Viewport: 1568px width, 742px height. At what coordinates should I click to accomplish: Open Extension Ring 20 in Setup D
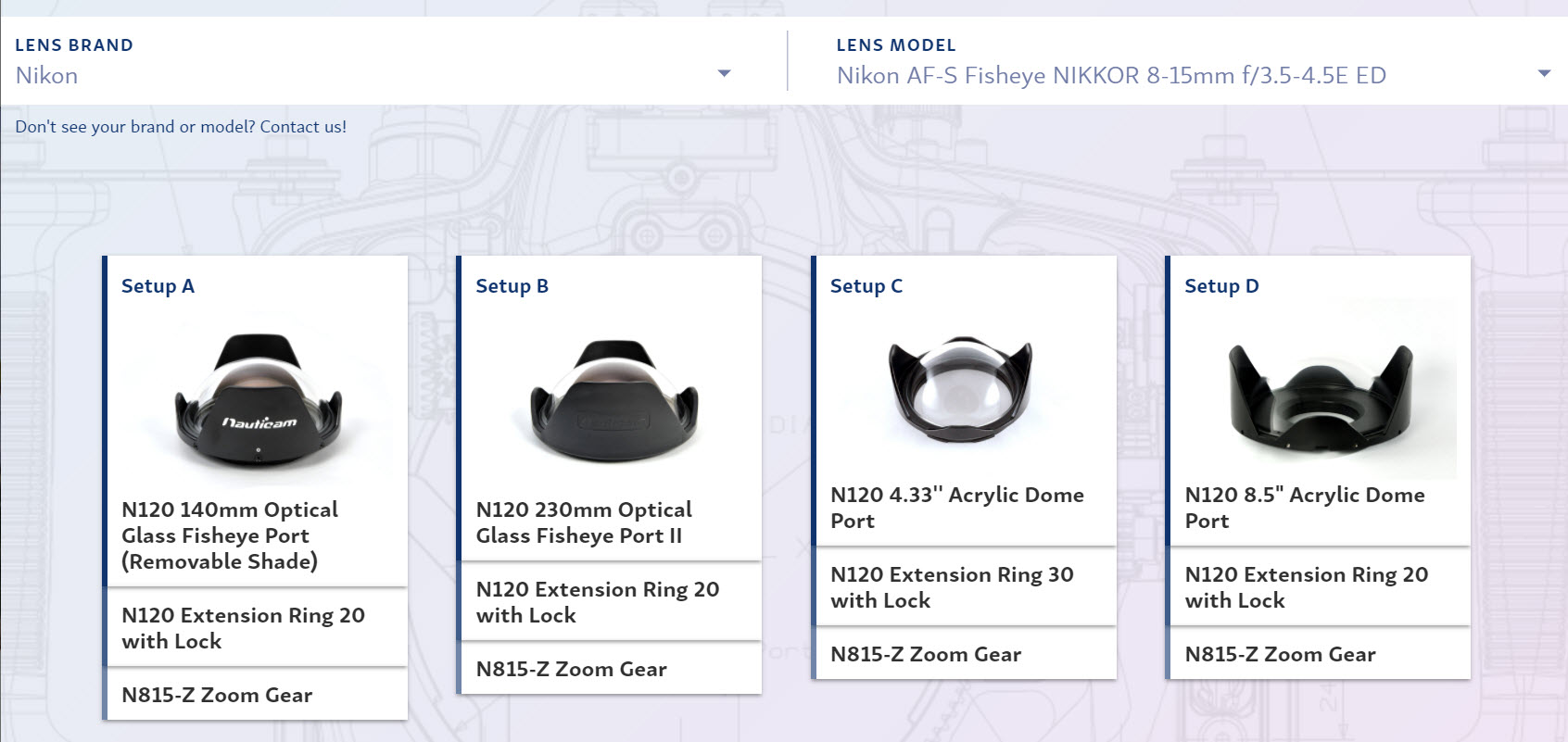pyautogui.click(x=1307, y=587)
